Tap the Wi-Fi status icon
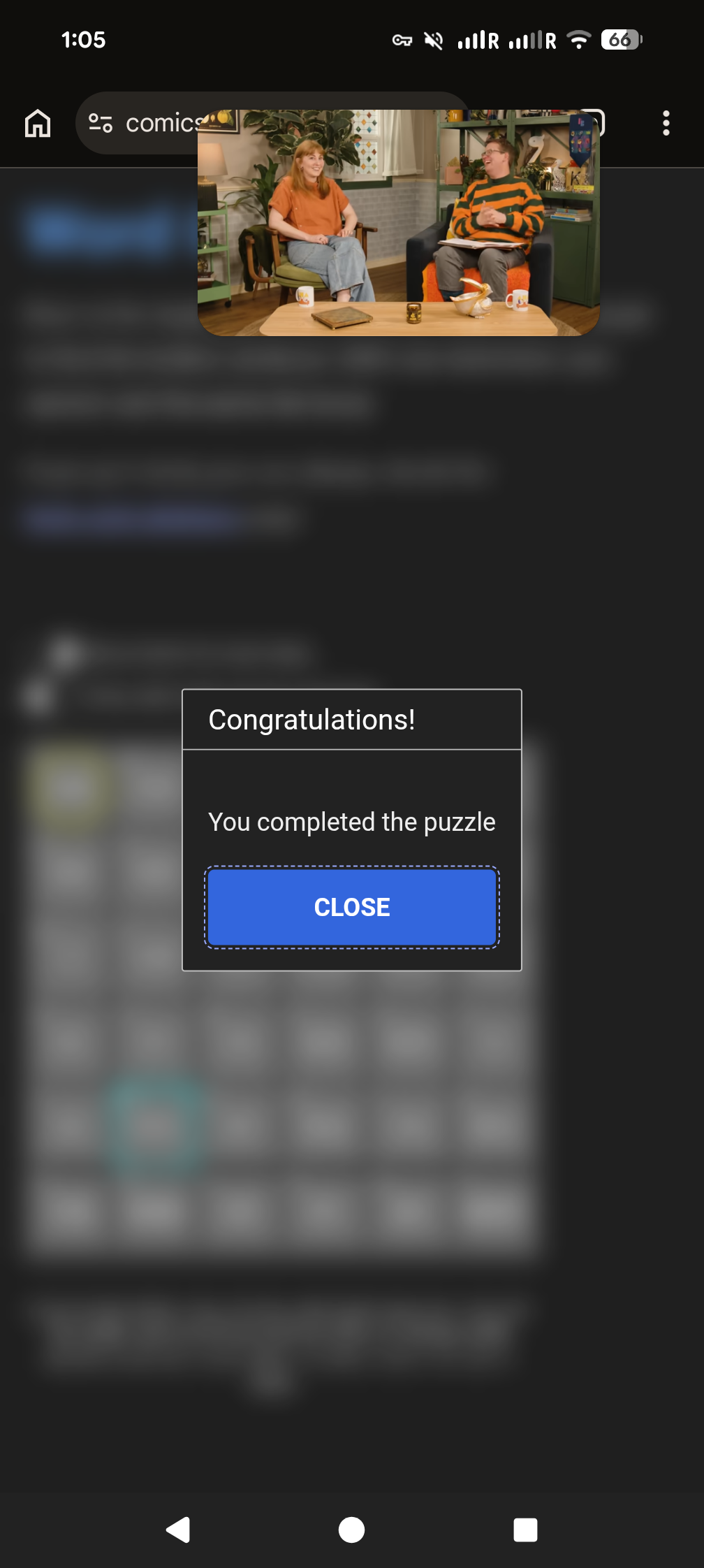The image size is (704, 1568). [579, 40]
